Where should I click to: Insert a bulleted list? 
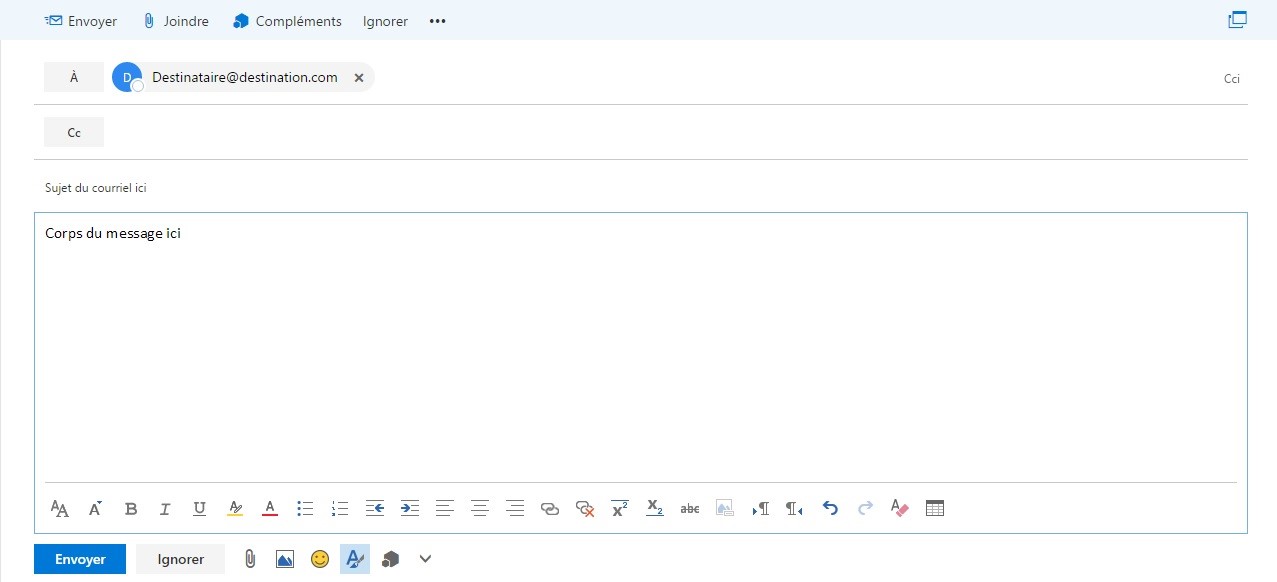tap(305, 509)
